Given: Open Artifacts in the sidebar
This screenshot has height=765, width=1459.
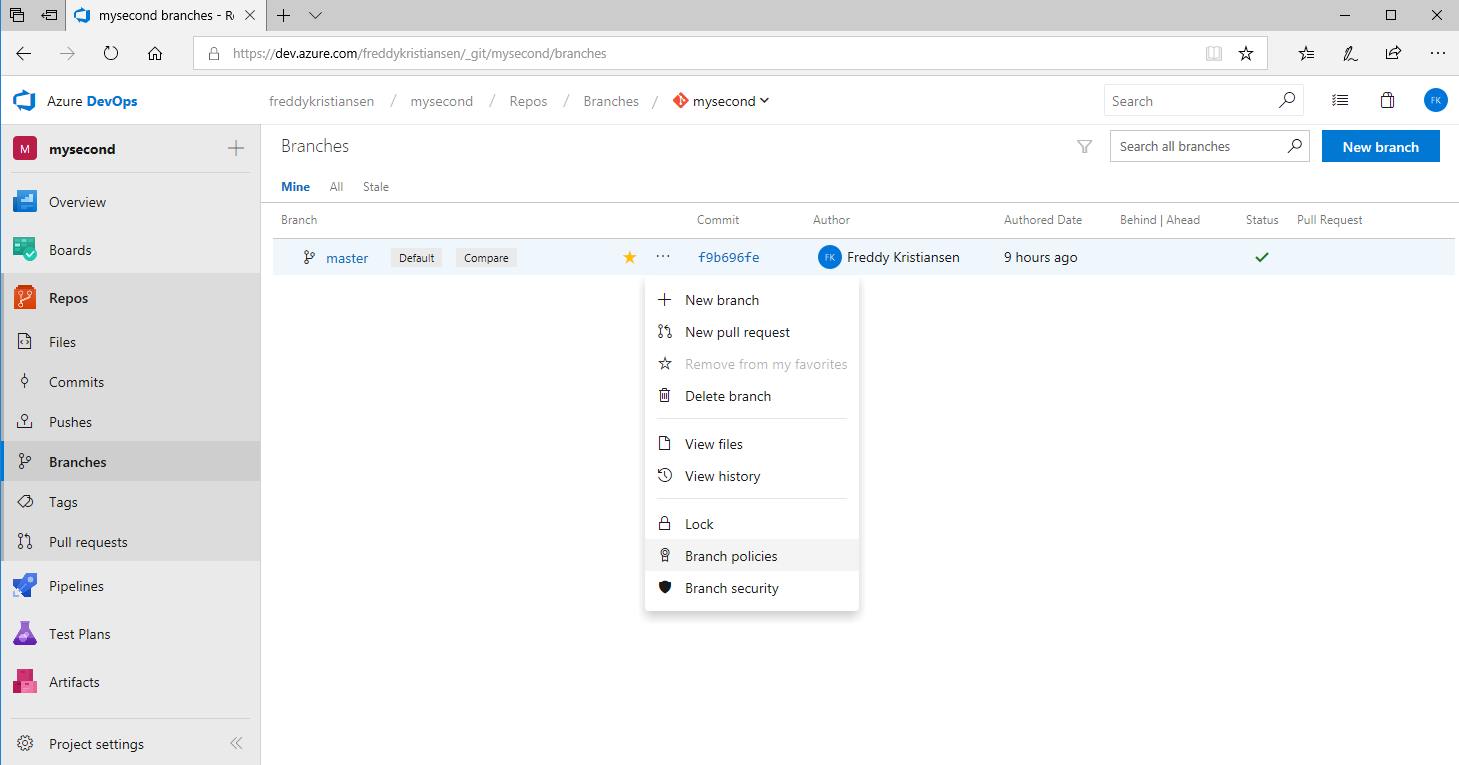Looking at the screenshot, I should pos(74,682).
